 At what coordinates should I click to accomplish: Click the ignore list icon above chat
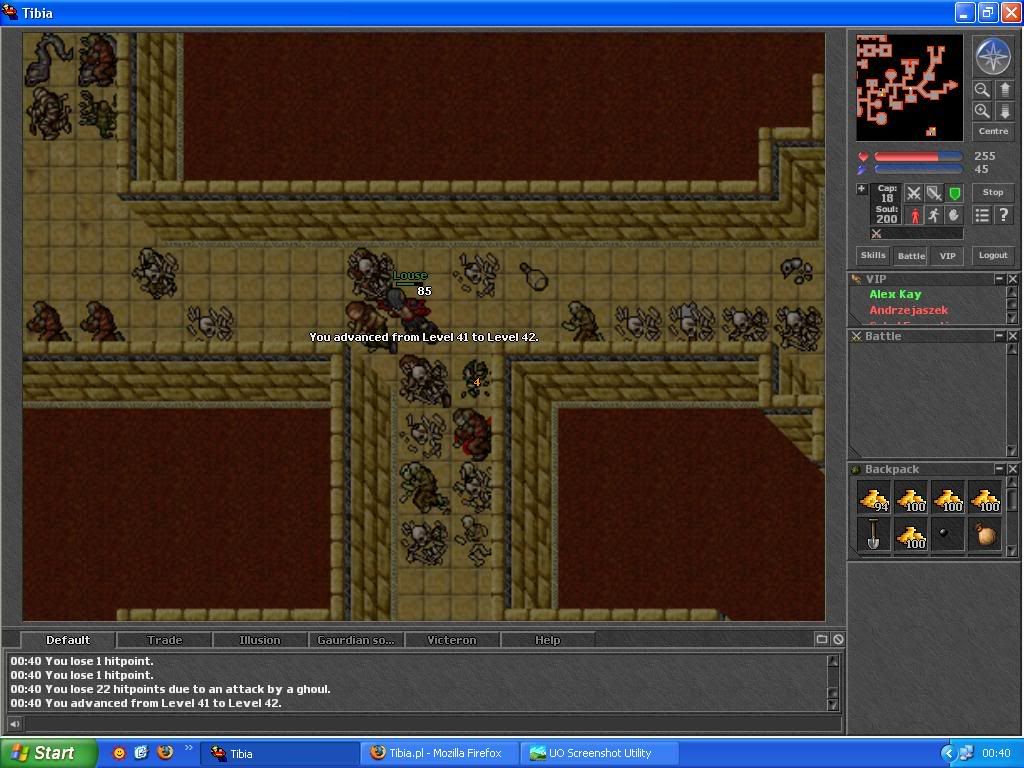838,639
